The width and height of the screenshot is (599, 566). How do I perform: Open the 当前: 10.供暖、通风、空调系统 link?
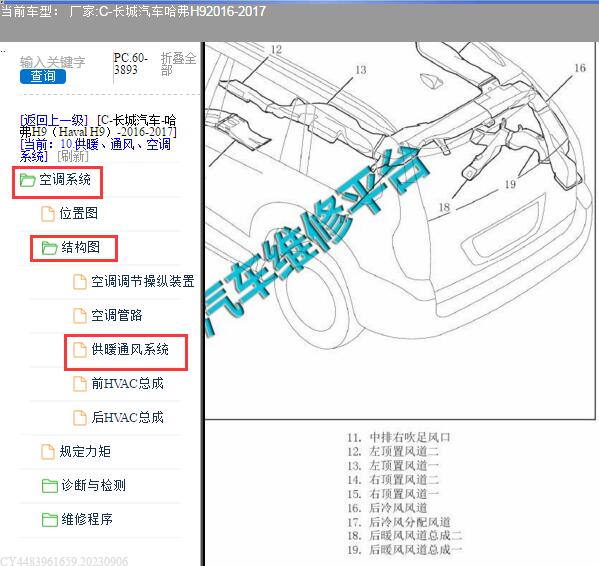(x=95, y=150)
